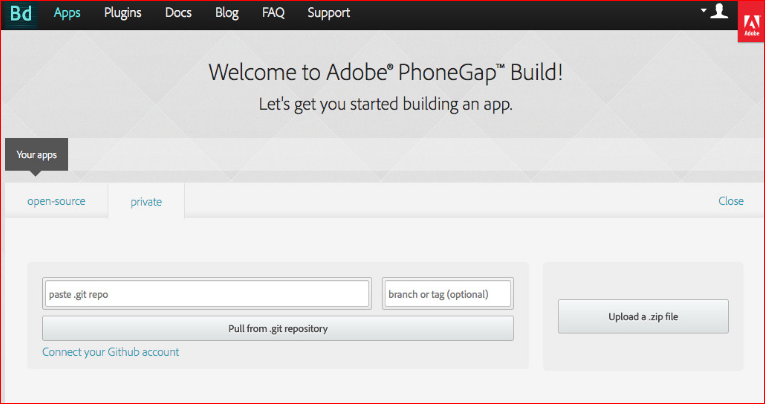Click the branch or tag input field
The image size is (765, 404).
click(x=448, y=294)
